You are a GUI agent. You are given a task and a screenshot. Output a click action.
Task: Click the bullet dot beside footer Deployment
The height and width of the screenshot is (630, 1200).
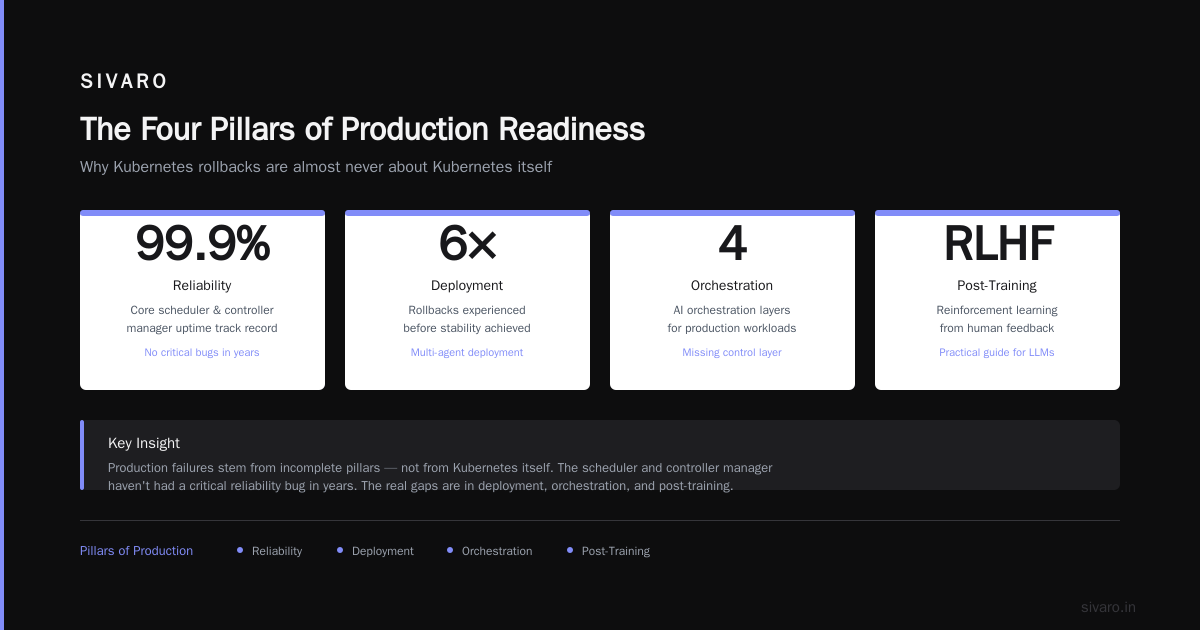point(340,550)
